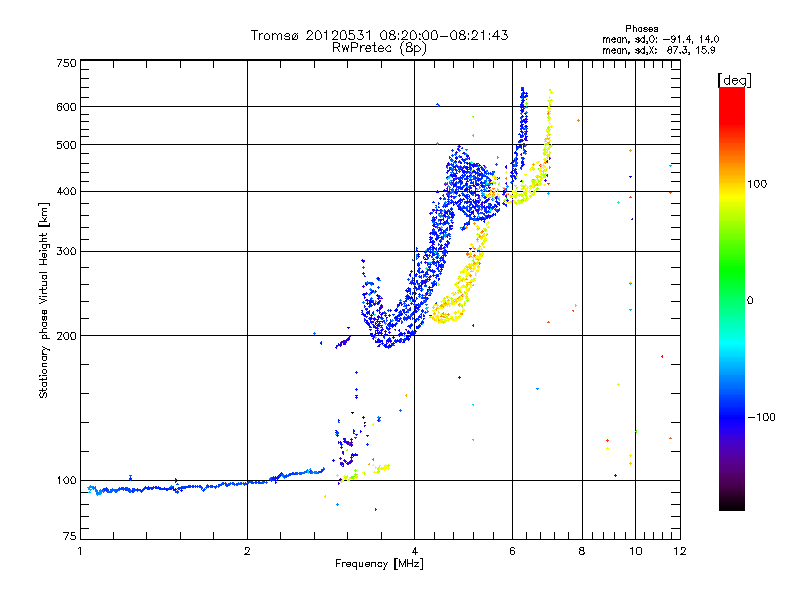800x600 pixels.
Task: Click the plot title 'Tromsø 20120531 08:20:00-08:21:43'
Action: point(380,35)
